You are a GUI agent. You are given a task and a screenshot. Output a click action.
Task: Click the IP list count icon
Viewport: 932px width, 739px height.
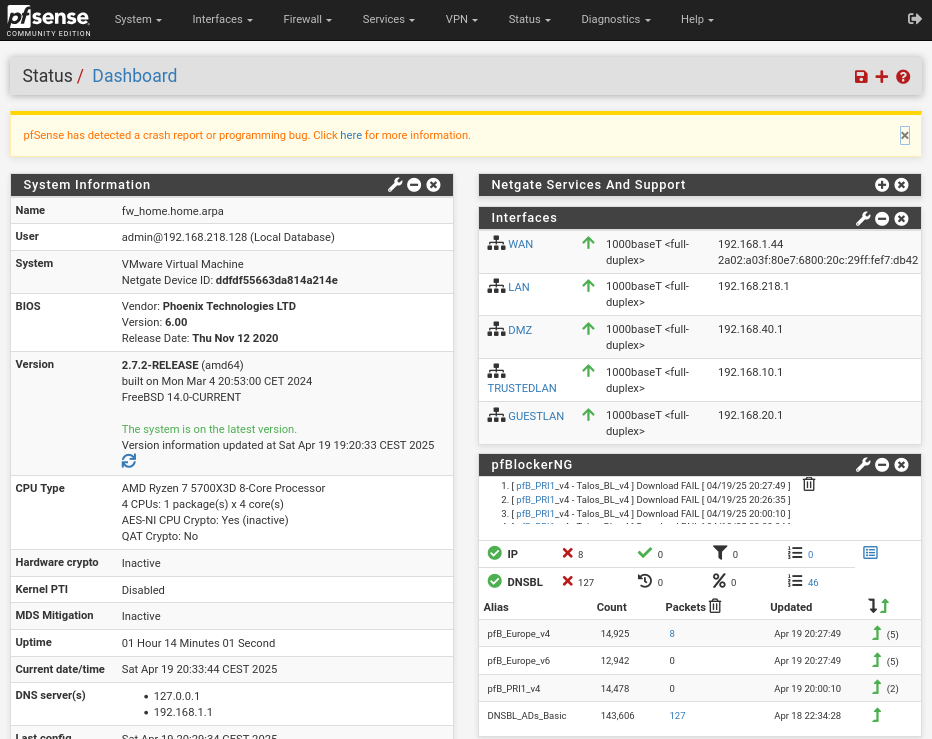click(x=795, y=553)
